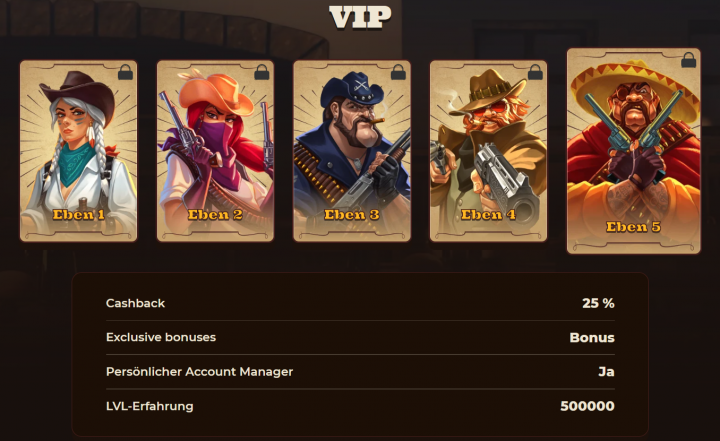Click the Eben 5 level label

[x=633, y=226]
